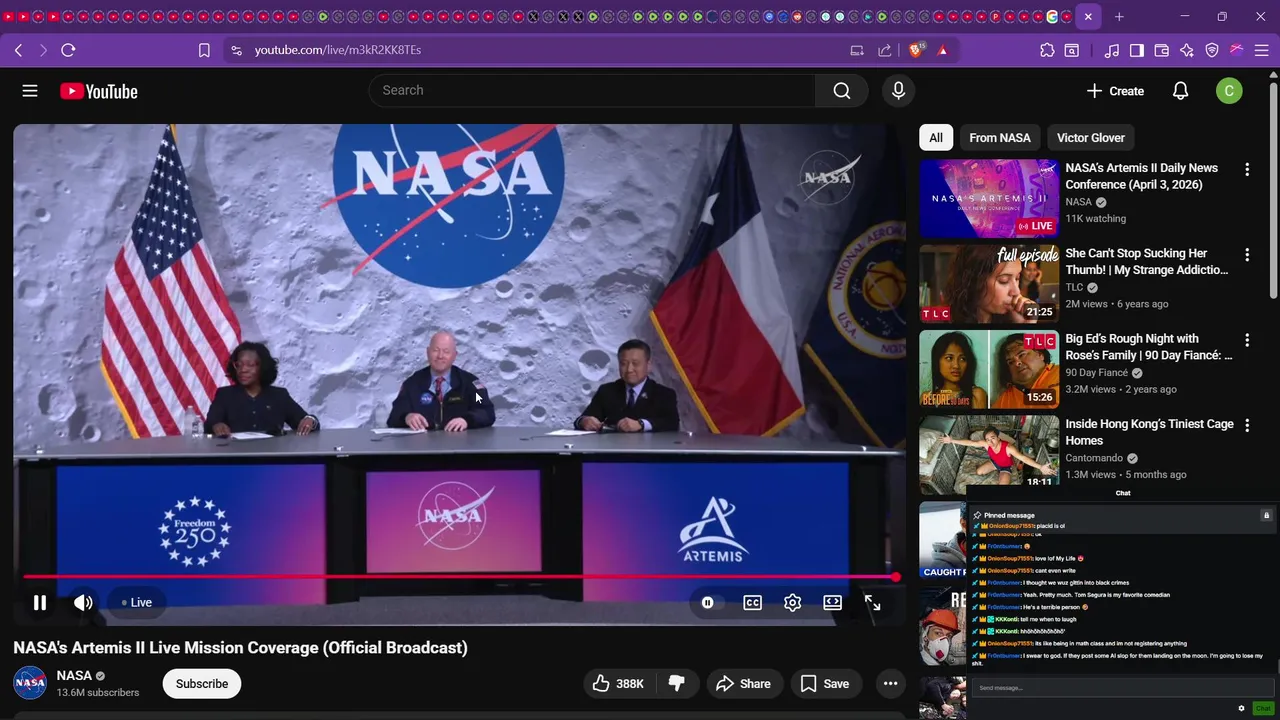Screen dimensions: 1280x720
Task: Open a new browser tab
Action: click(1119, 16)
